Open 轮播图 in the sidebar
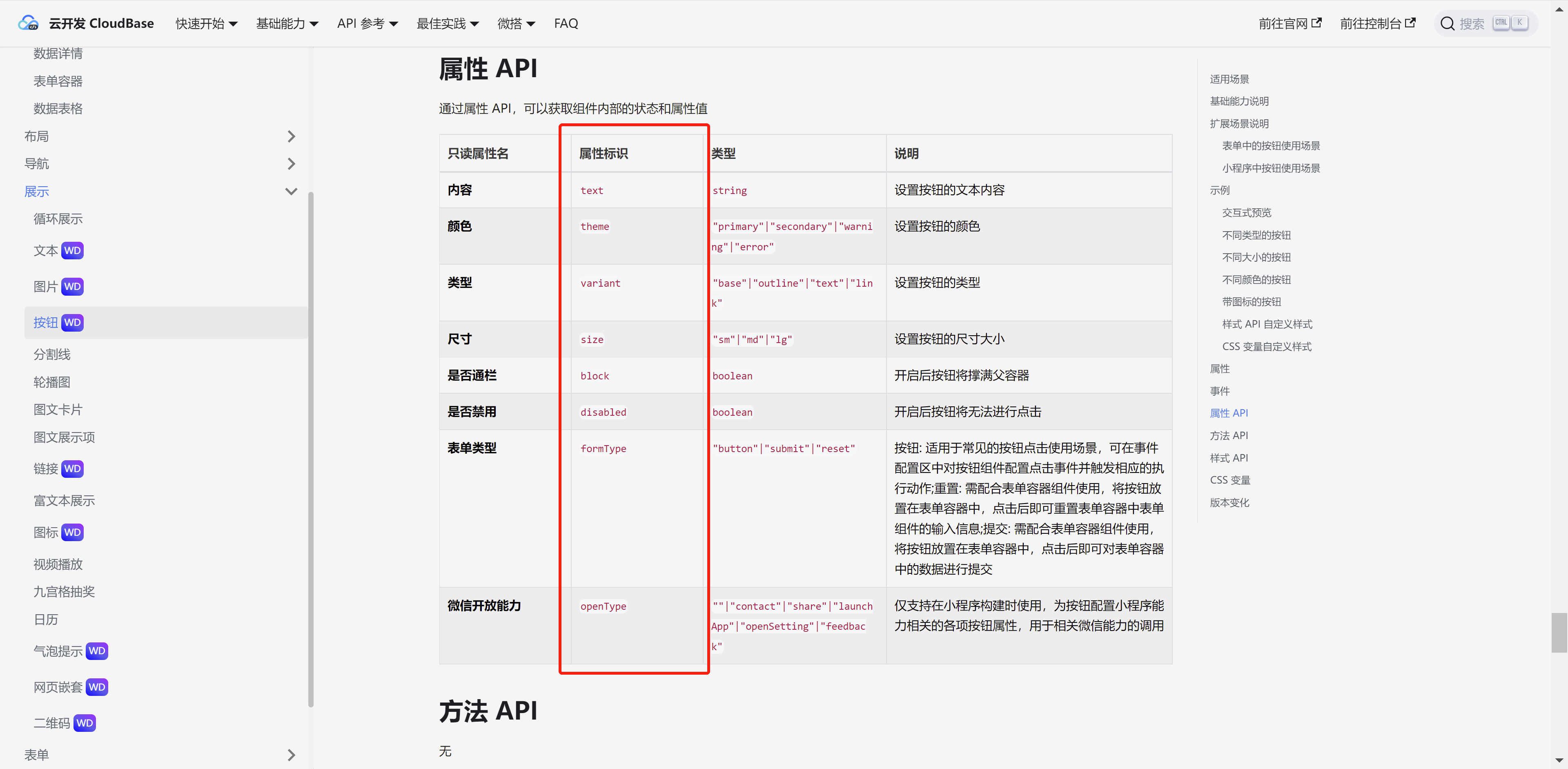 (52, 382)
